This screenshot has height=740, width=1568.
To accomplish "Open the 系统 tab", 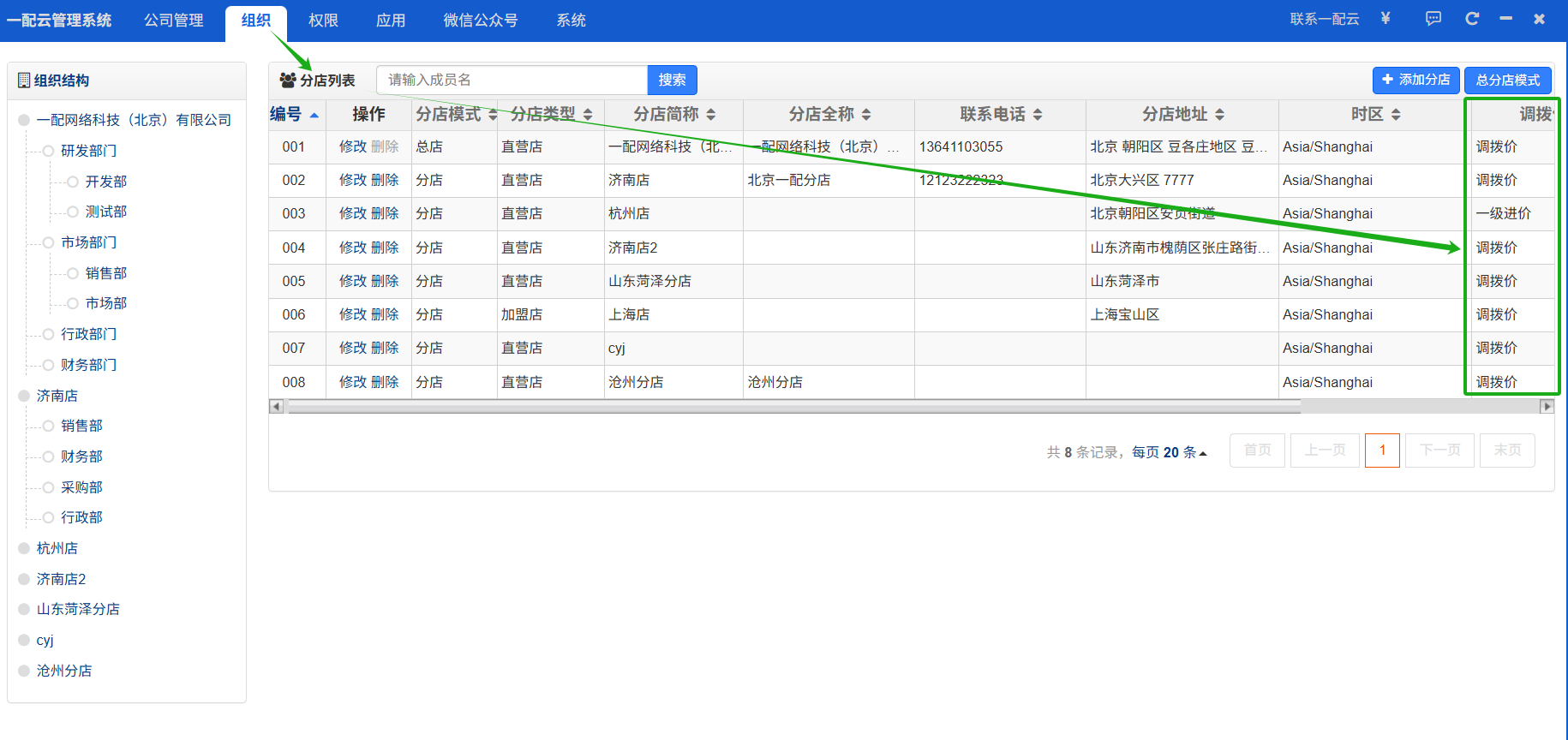I will click(x=572, y=20).
